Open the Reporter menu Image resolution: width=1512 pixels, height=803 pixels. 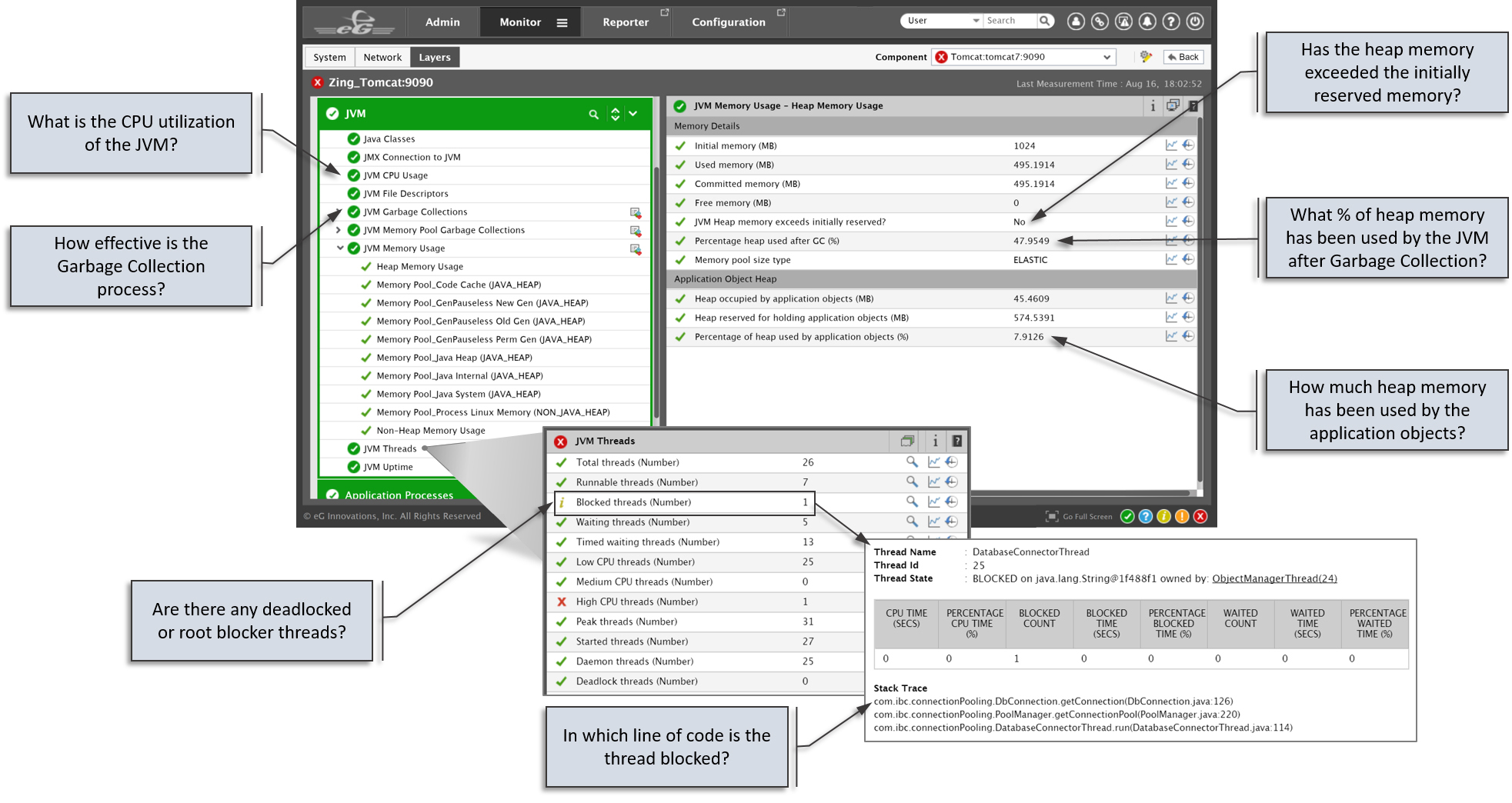point(626,22)
